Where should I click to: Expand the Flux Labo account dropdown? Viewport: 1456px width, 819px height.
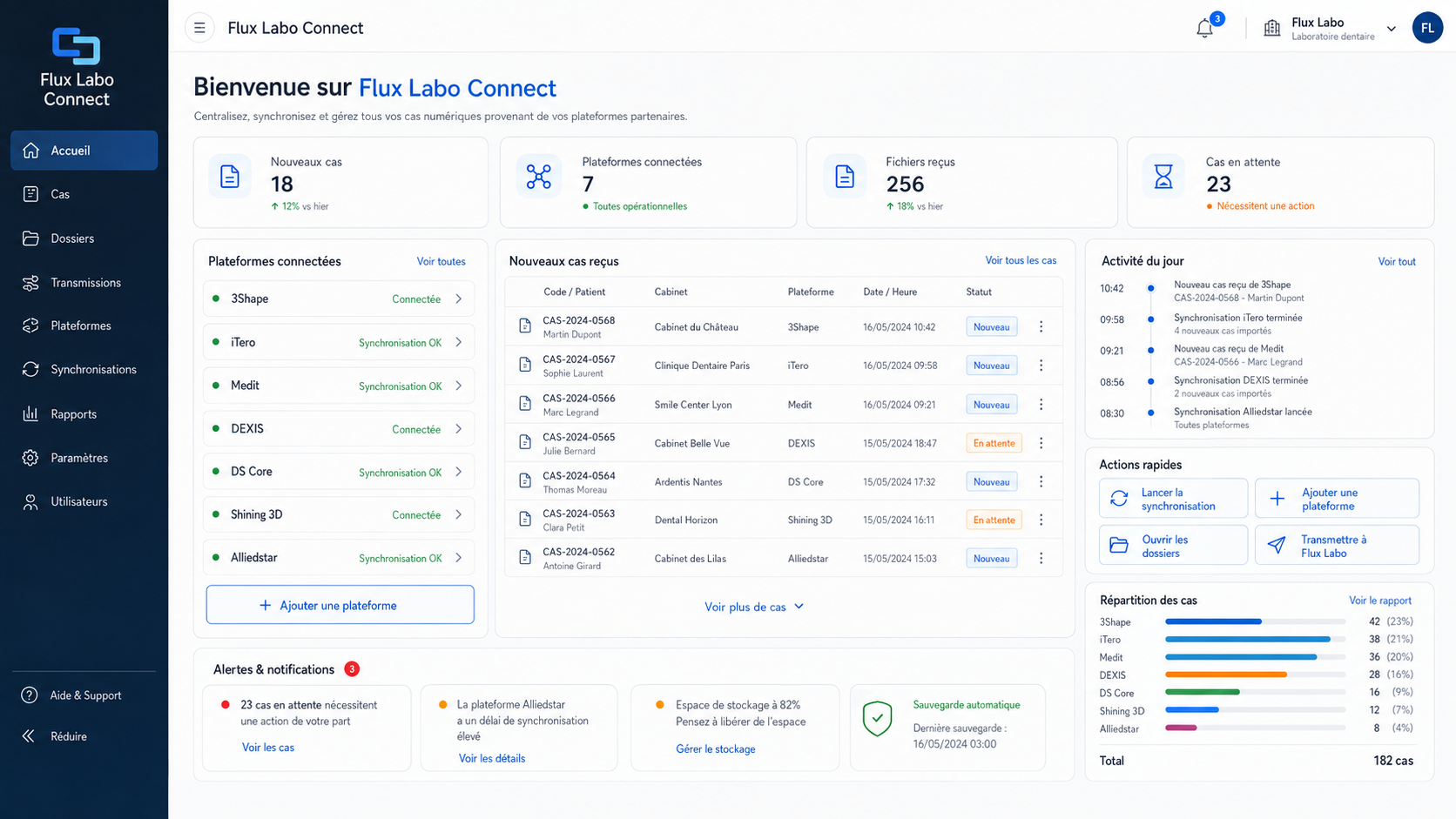tap(1392, 29)
